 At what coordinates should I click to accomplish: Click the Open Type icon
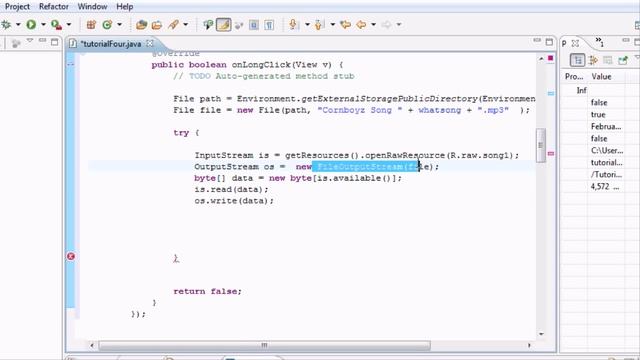(141, 25)
